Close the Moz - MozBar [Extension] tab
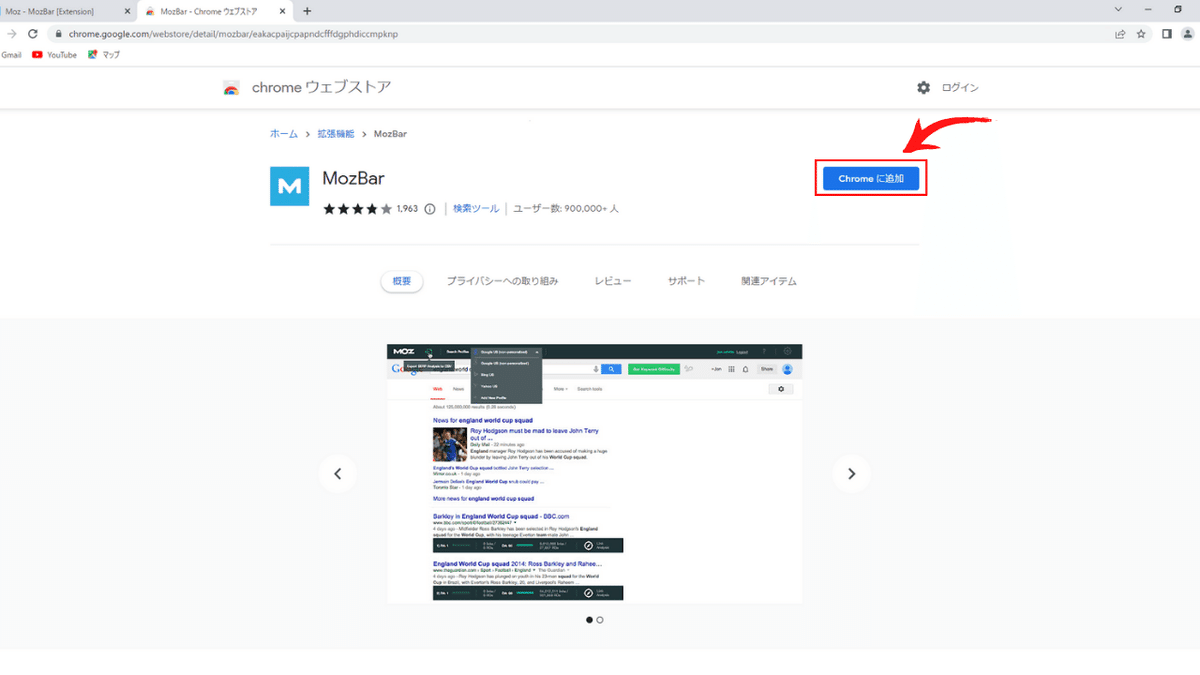 (128, 11)
